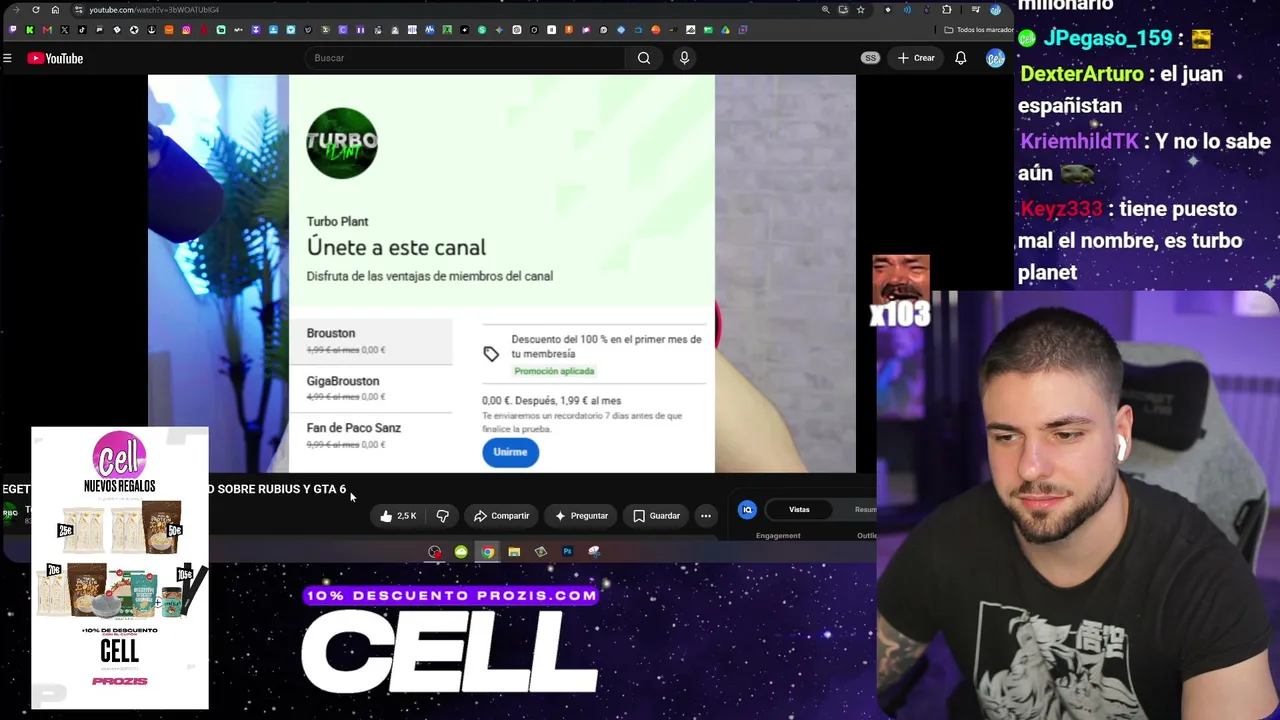Dislike the video with thumbs-down

[442, 516]
